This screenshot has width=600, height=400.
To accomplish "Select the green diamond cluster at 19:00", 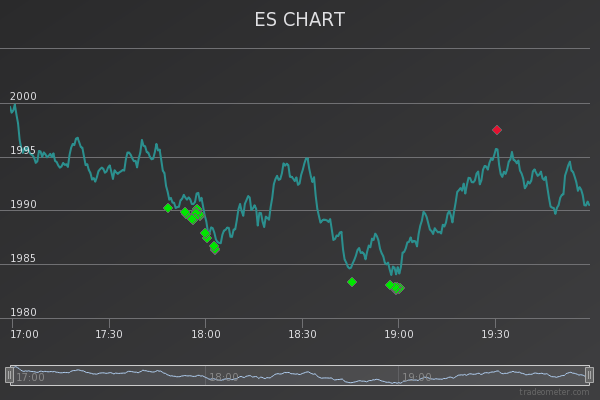I will [x=396, y=288].
